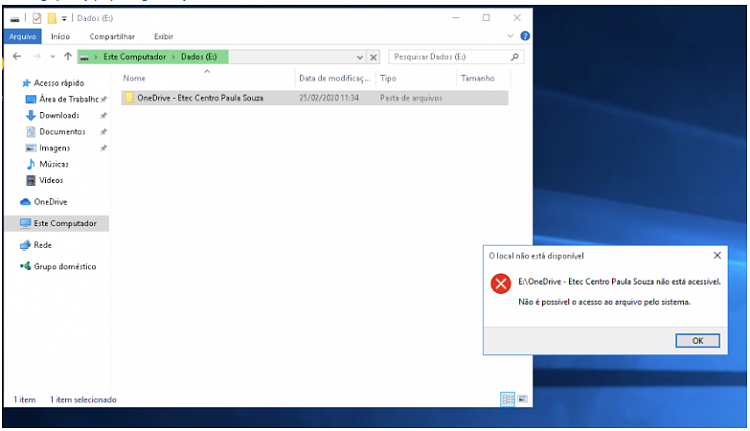This screenshot has height=431, width=750.
Task: Switch to large icons view in status bar
Action: [521, 399]
